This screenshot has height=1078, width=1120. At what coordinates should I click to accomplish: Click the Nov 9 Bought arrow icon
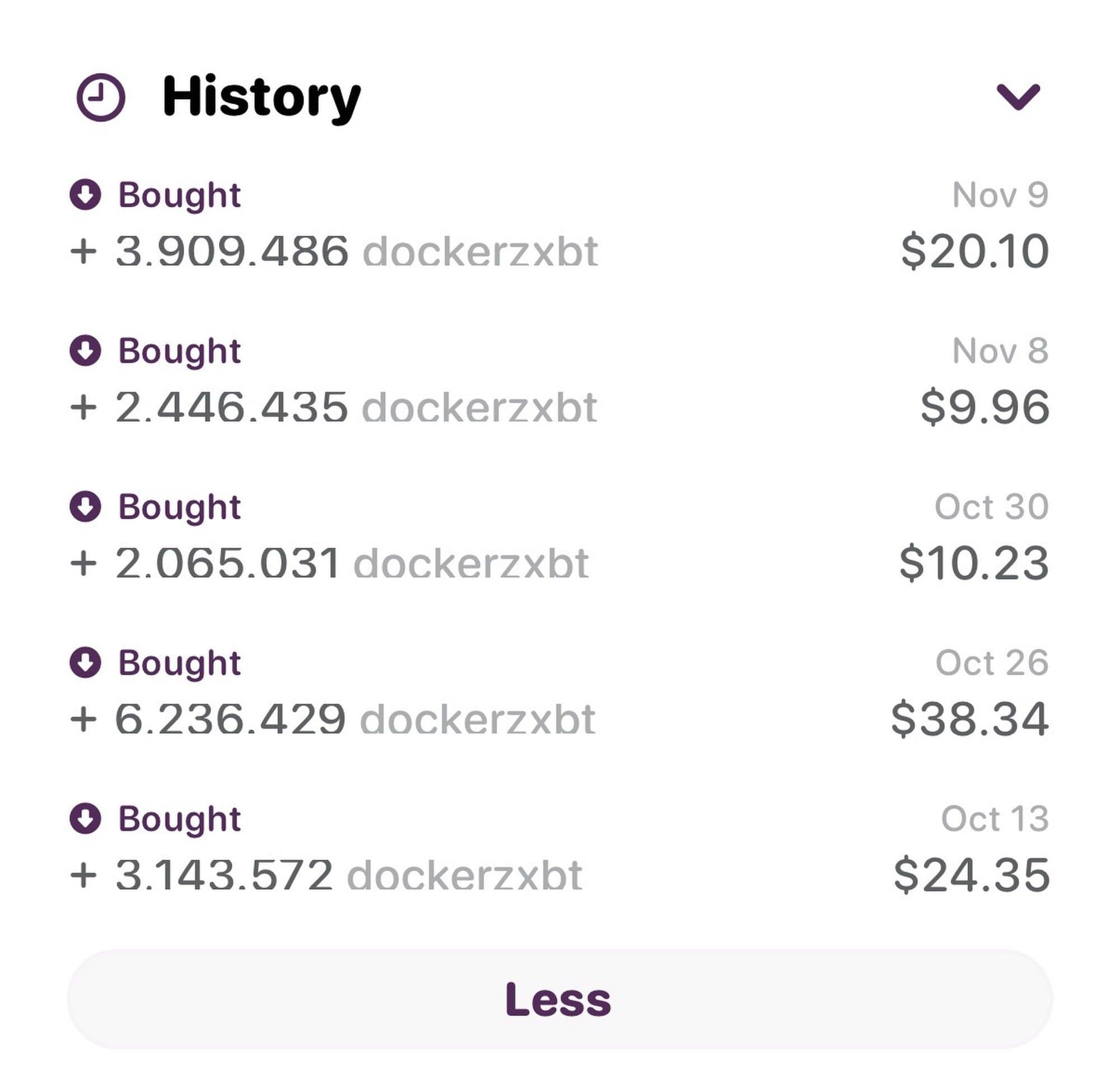pyautogui.click(x=86, y=195)
